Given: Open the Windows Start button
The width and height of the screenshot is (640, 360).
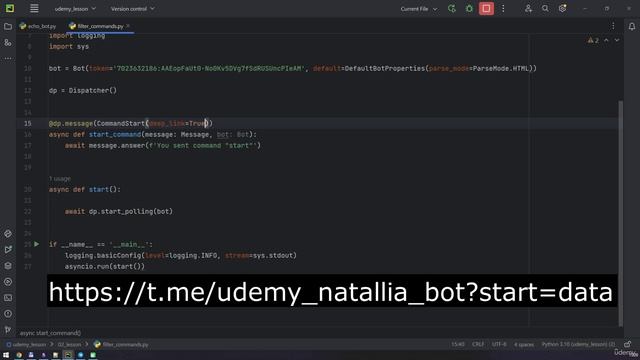Looking at the screenshot, I should coord(6,355).
